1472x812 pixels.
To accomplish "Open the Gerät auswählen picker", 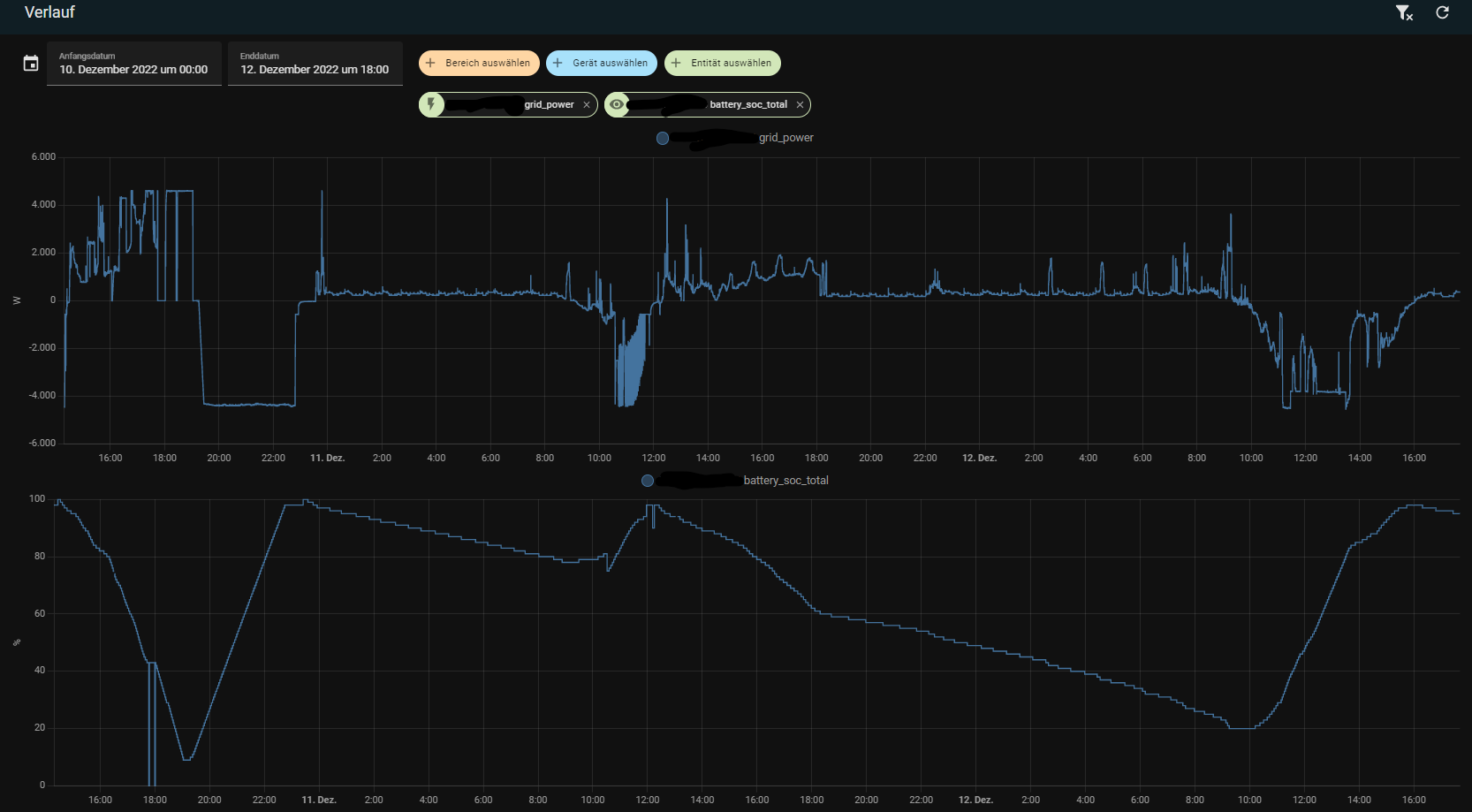I will pyautogui.click(x=602, y=63).
